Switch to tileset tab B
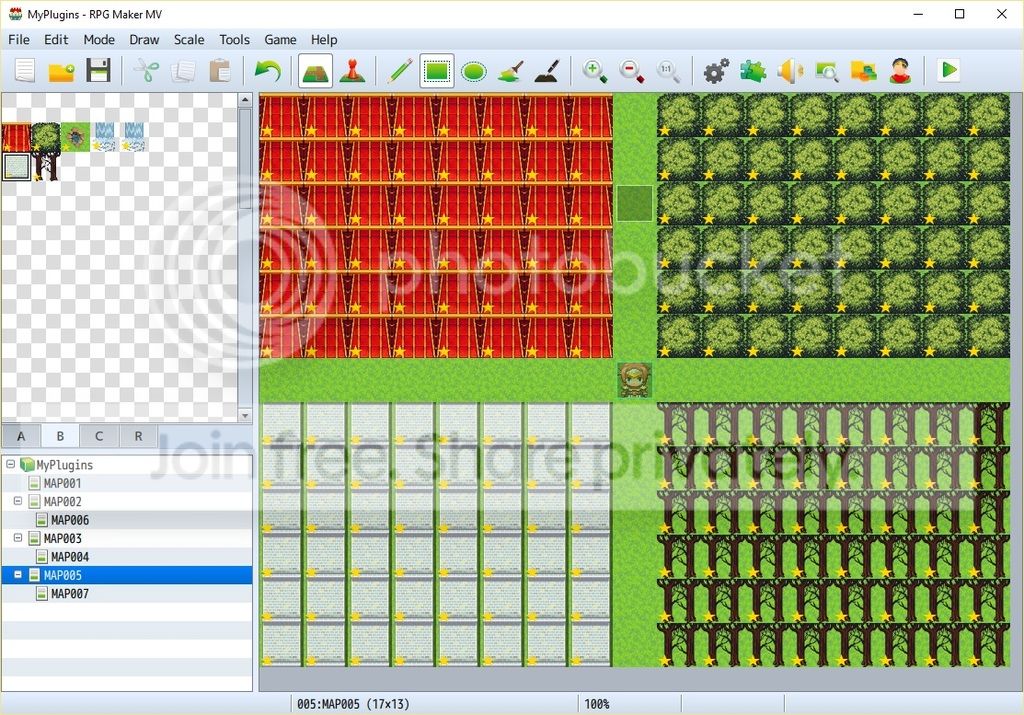This screenshot has height=715, width=1024. pyautogui.click(x=60, y=436)
